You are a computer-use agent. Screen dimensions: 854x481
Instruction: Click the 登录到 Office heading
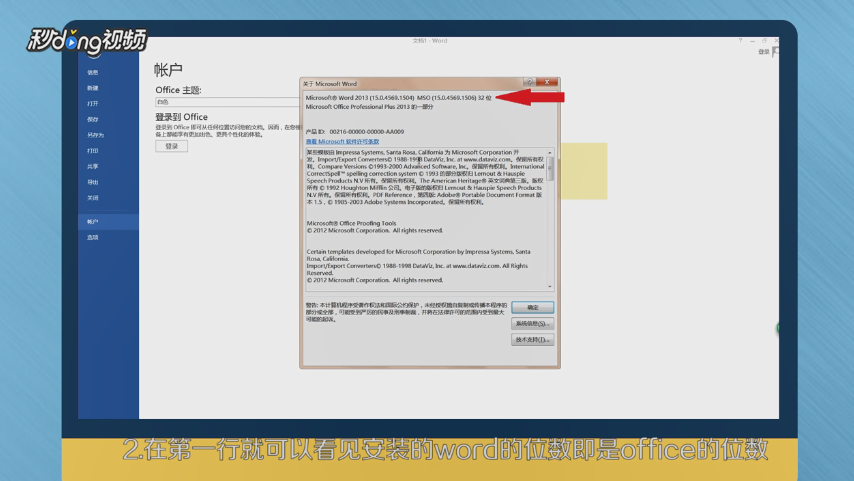[181, 117]
